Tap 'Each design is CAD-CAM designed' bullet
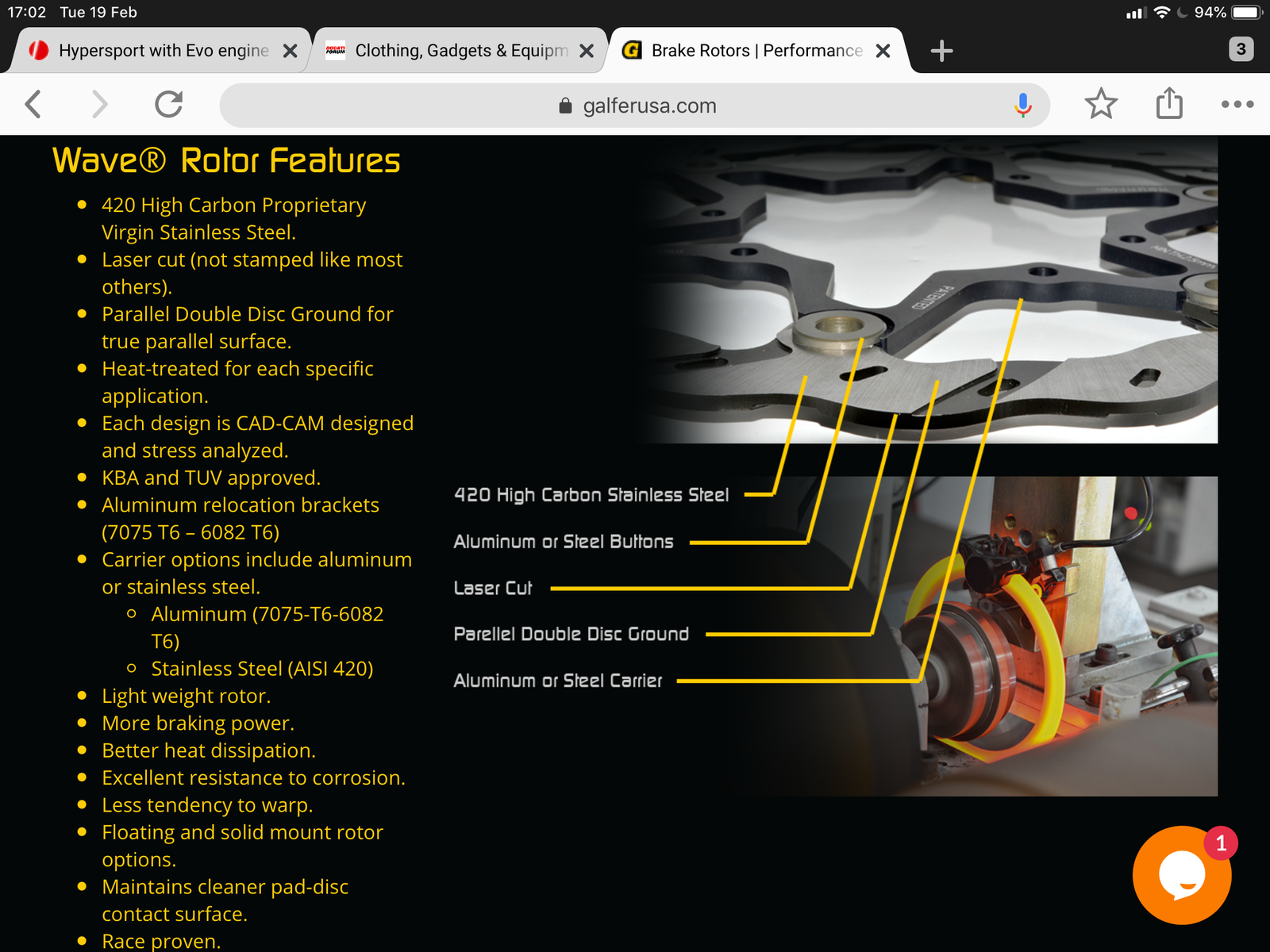 point(258,436)
